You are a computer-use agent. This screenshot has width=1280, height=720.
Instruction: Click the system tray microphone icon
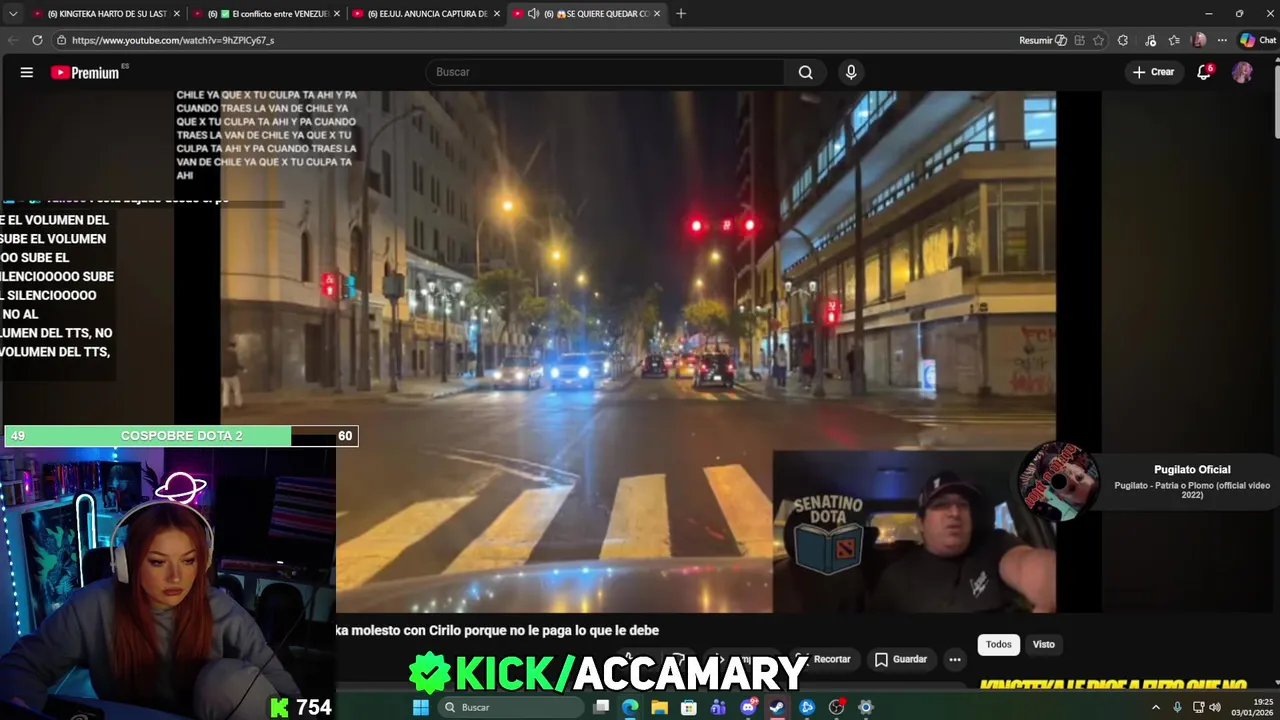click(x=1177, y=707)
